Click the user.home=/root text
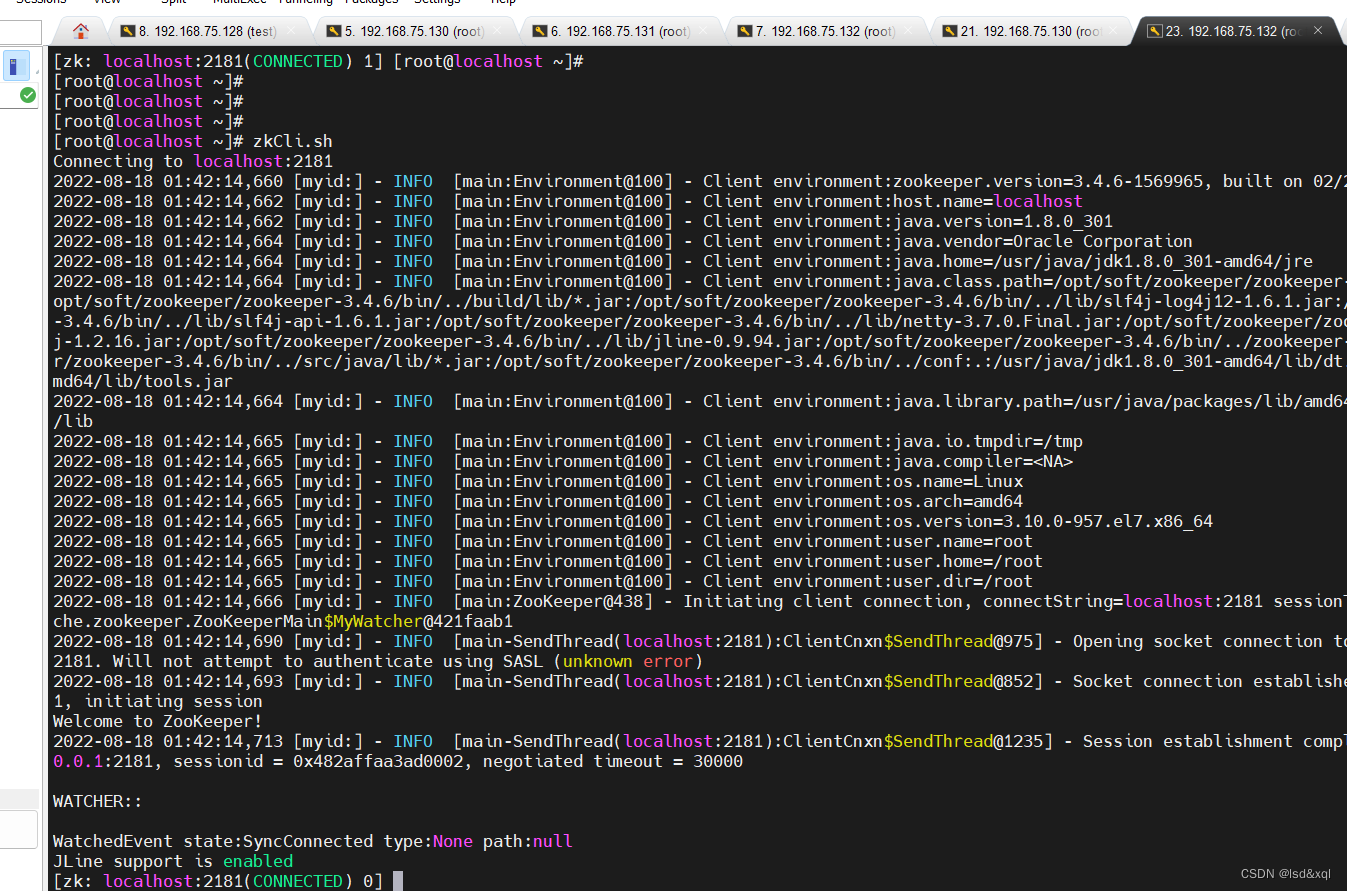This screenshot has height=891, width=1347. point(967,561)
